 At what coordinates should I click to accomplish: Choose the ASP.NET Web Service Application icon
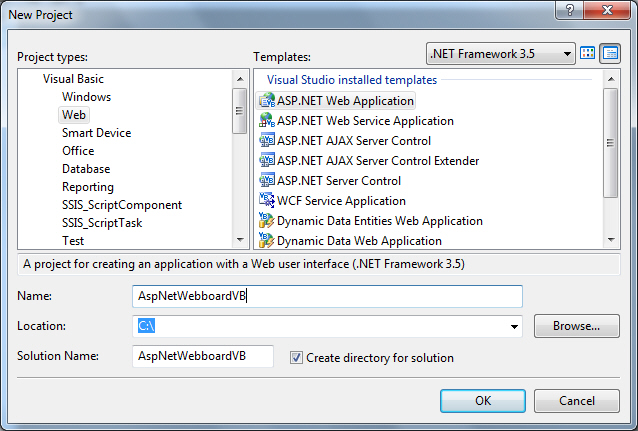click(267, 120)
